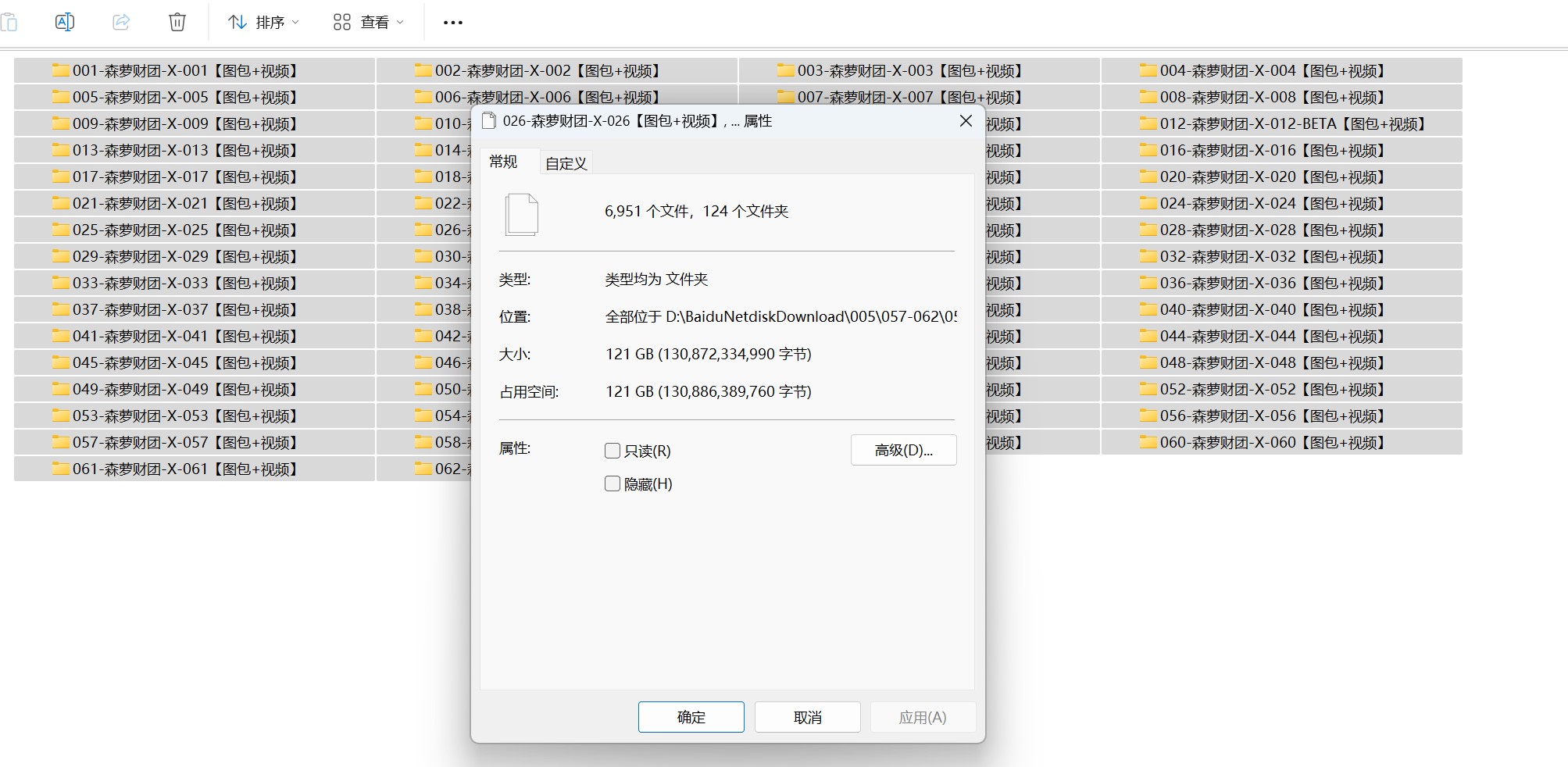Expand the 排序 sort dropdown
The width and height of the screenshot is (1568, 767).
[263, 23]
